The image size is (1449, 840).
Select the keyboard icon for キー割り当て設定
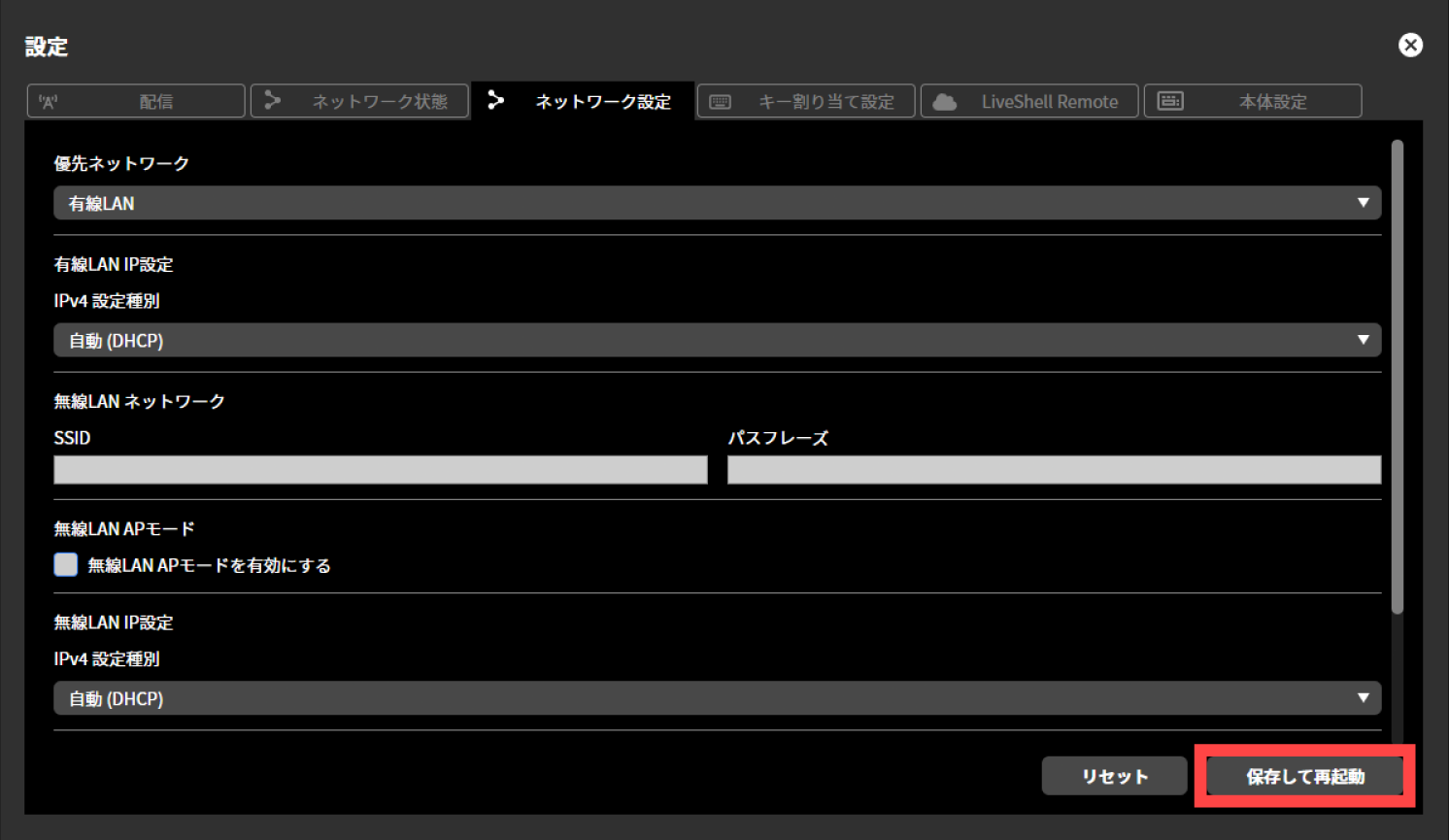[720, 100]
